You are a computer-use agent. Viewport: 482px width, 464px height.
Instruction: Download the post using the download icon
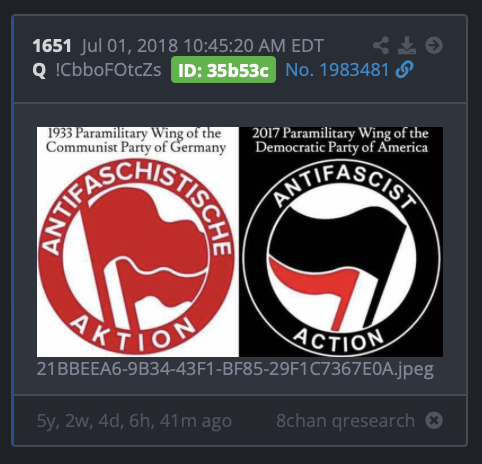pyautogui.click(x=407, y=45)
